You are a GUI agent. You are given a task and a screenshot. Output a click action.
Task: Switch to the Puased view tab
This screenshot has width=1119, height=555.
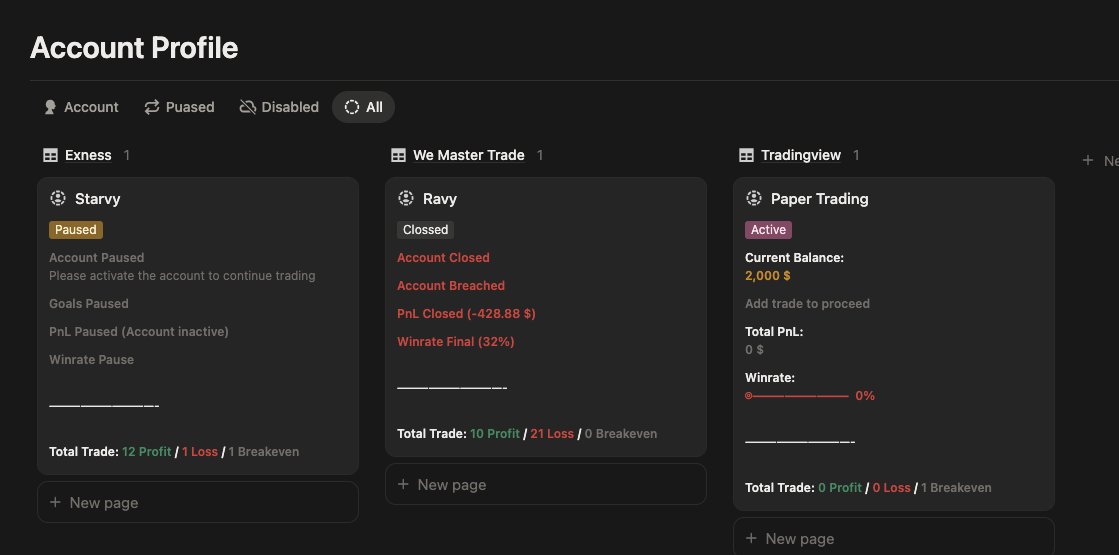[x=179, y=107]
